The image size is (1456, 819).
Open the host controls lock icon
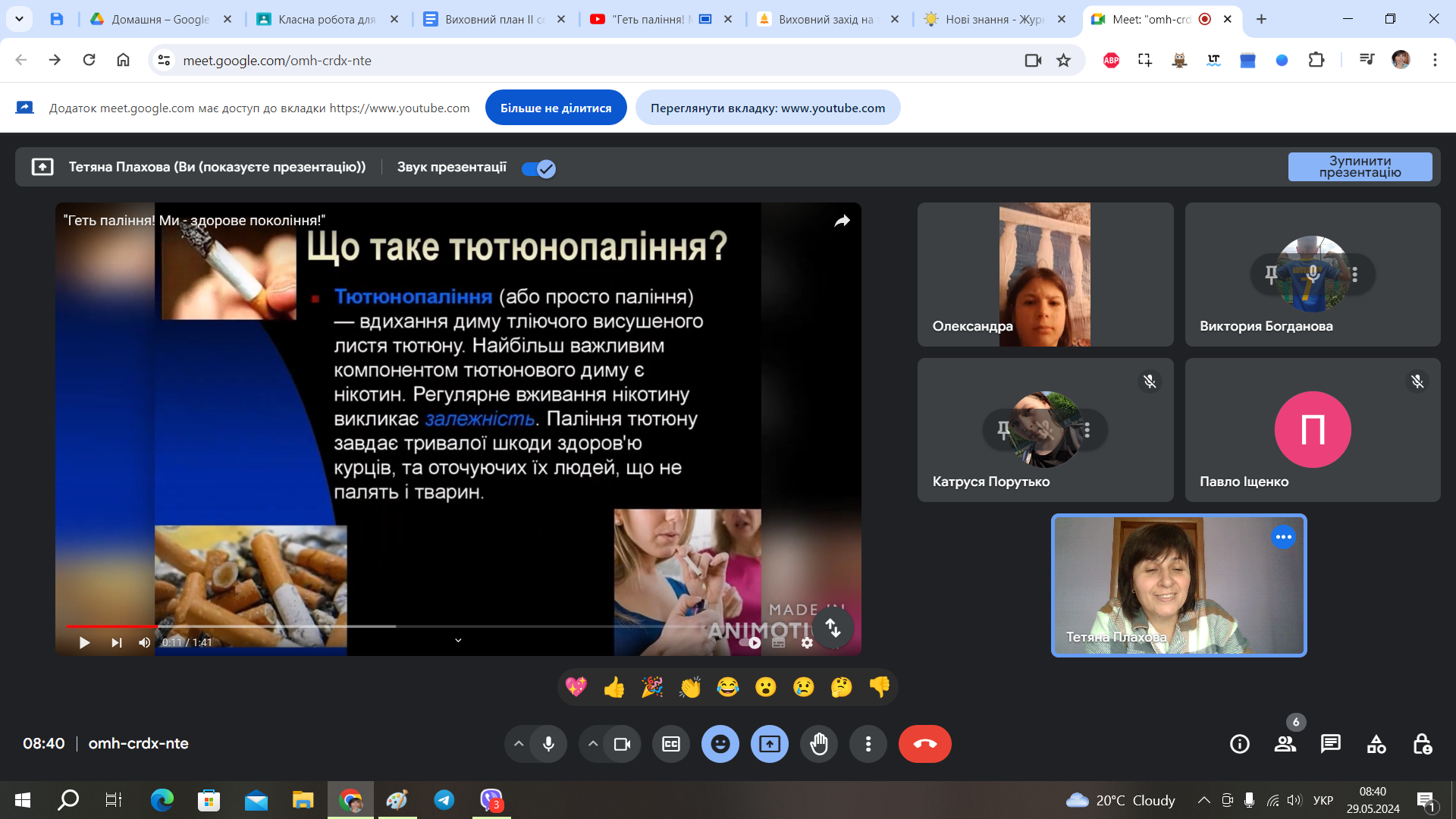point(1422,744)
